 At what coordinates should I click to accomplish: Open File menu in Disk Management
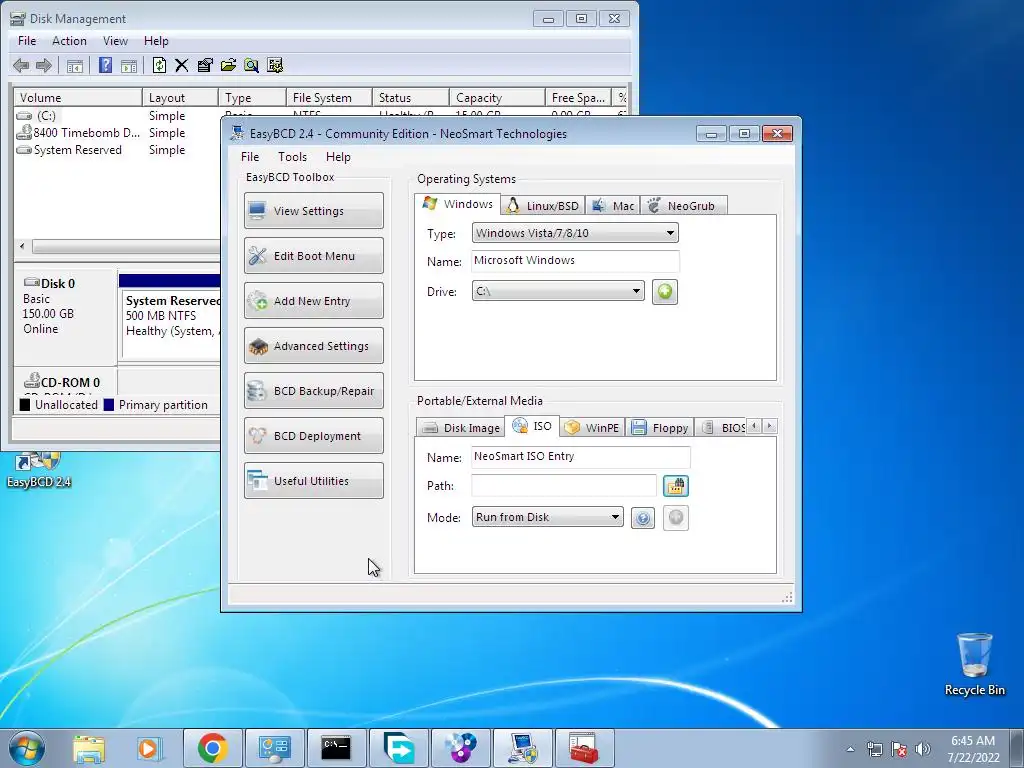point(27,40)
